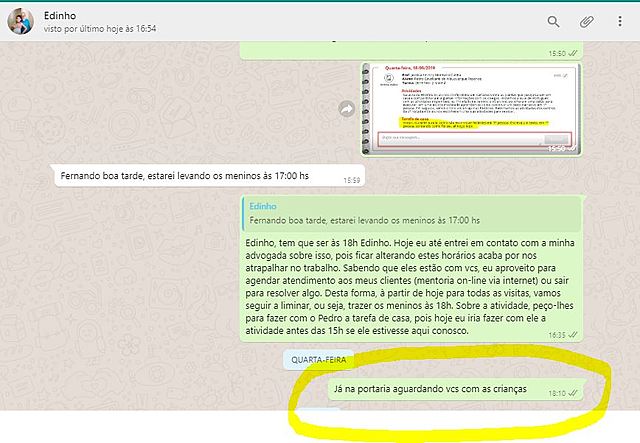Click the long message starting 'Edinho, tem que ser às 18h'
The height and width of the screenshot is (443, 640).
tap(409, 287)
